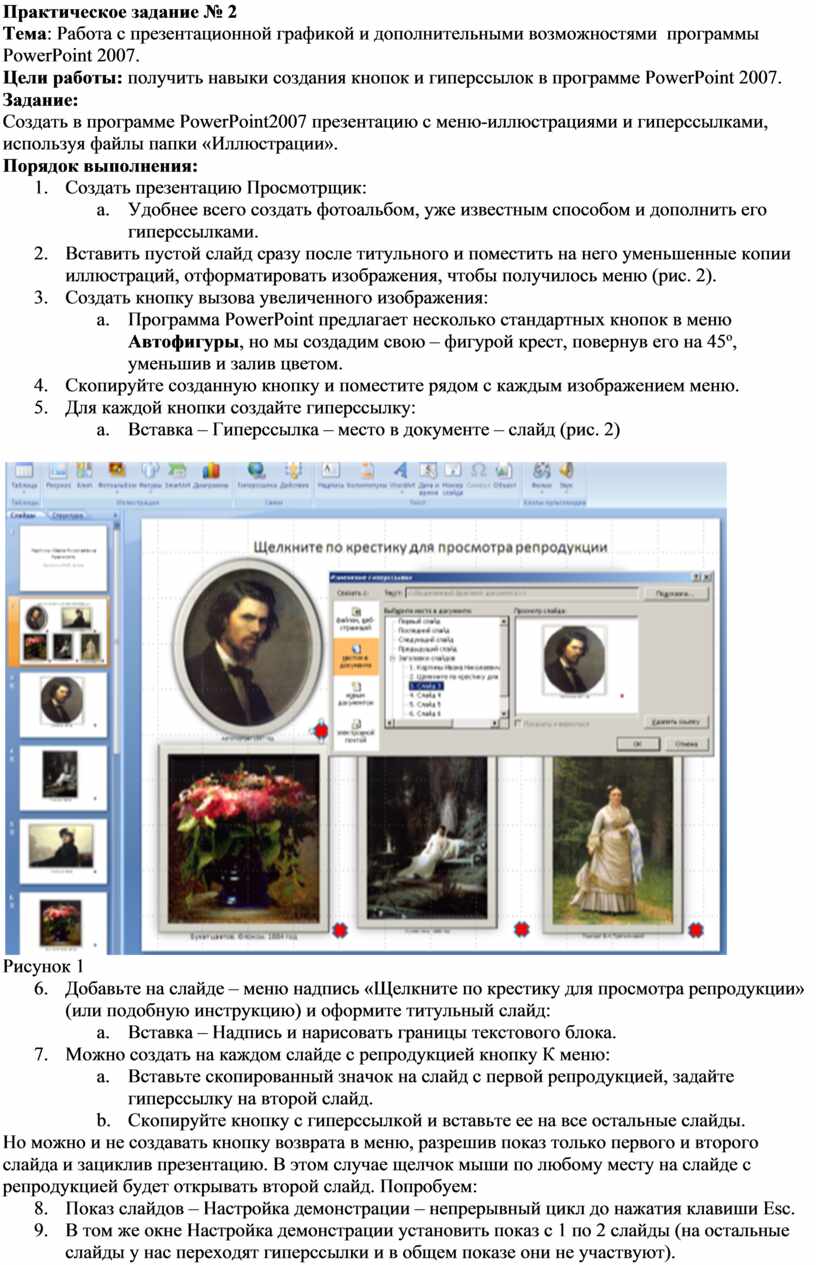Click the Звук sound icon
The height and width of the screenshot is (1265, 816).
(x=567, y=476)
